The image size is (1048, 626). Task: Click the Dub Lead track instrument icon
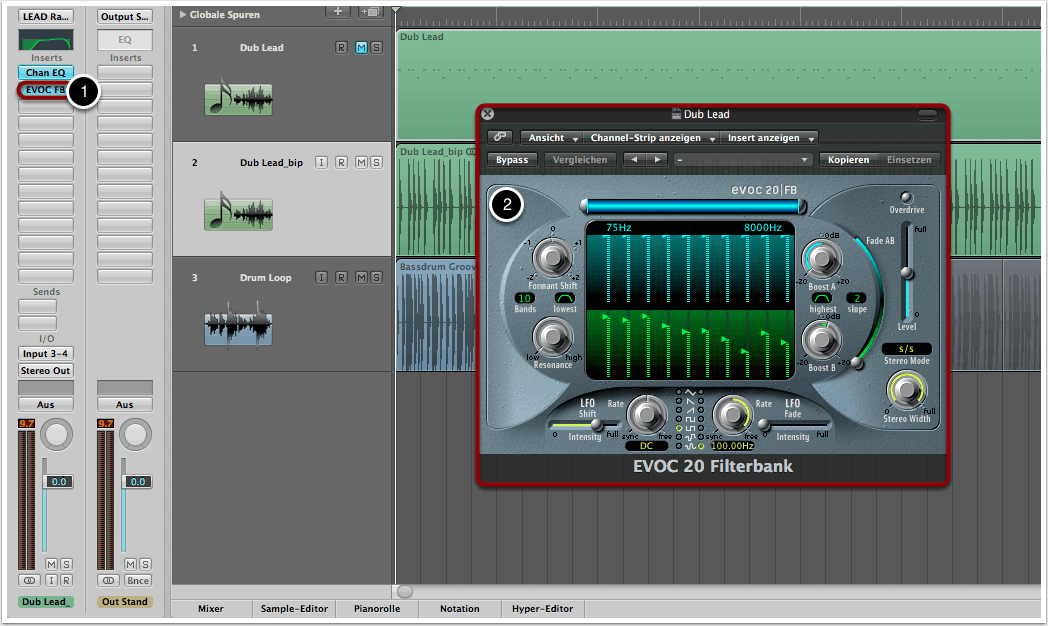(x=238, y=100)
